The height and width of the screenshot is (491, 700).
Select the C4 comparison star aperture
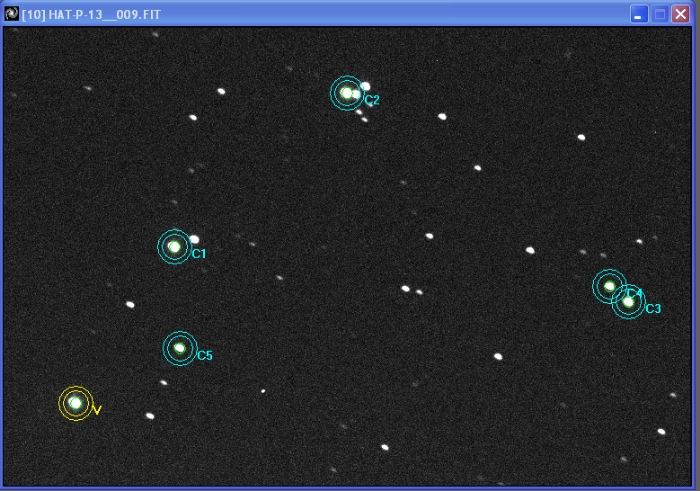pyautogui.click(x=609, y=286)
